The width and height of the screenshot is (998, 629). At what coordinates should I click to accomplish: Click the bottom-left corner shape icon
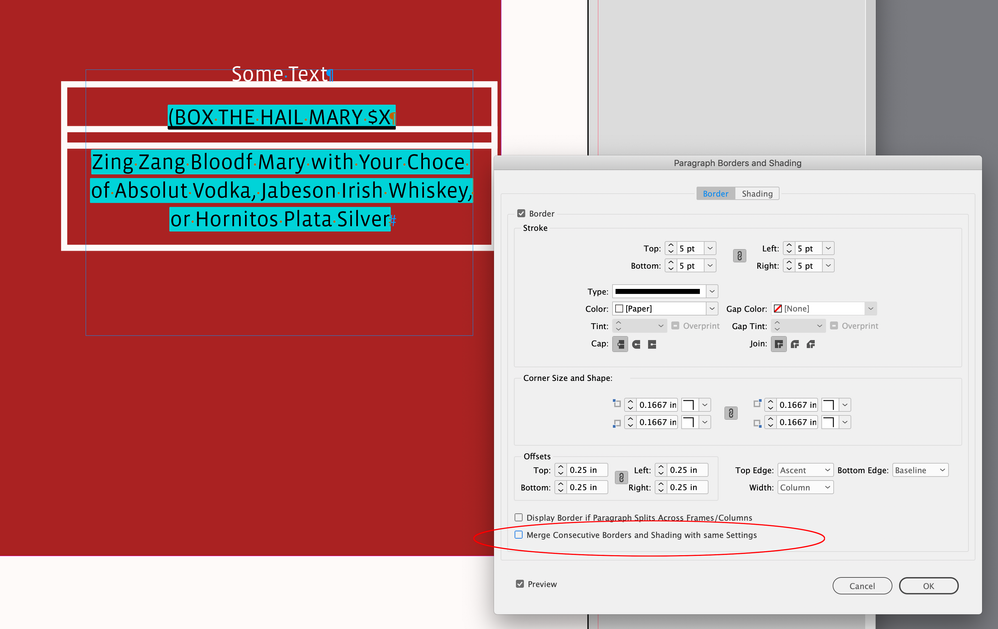[688, 422]
